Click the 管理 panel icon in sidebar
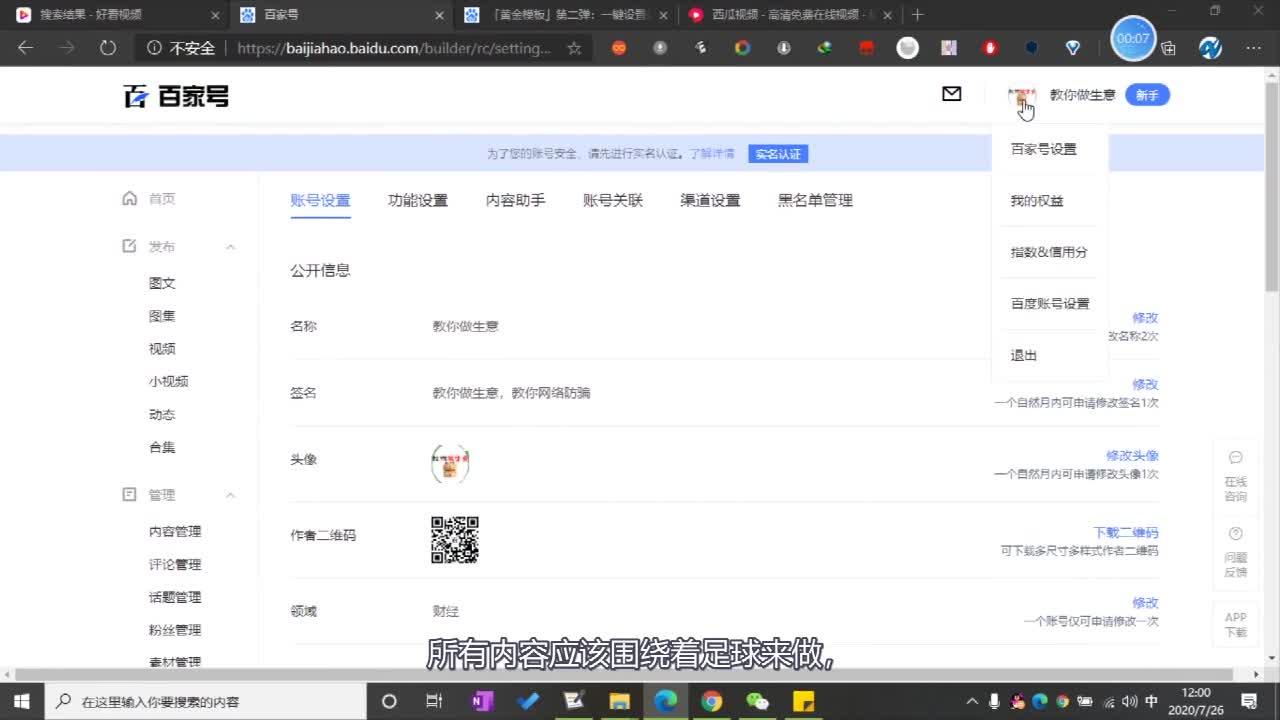Viewport: 1280px width, 720px height. coord(129,495)
